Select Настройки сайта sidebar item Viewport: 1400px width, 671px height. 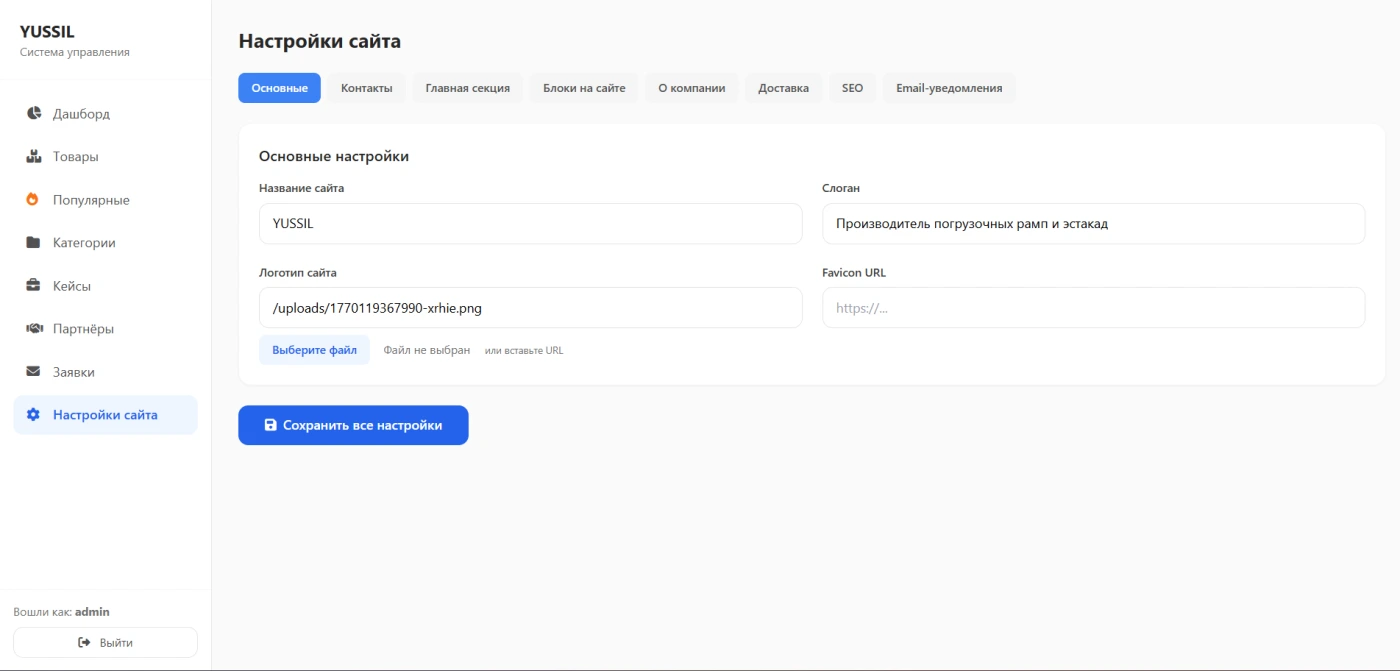105,414
